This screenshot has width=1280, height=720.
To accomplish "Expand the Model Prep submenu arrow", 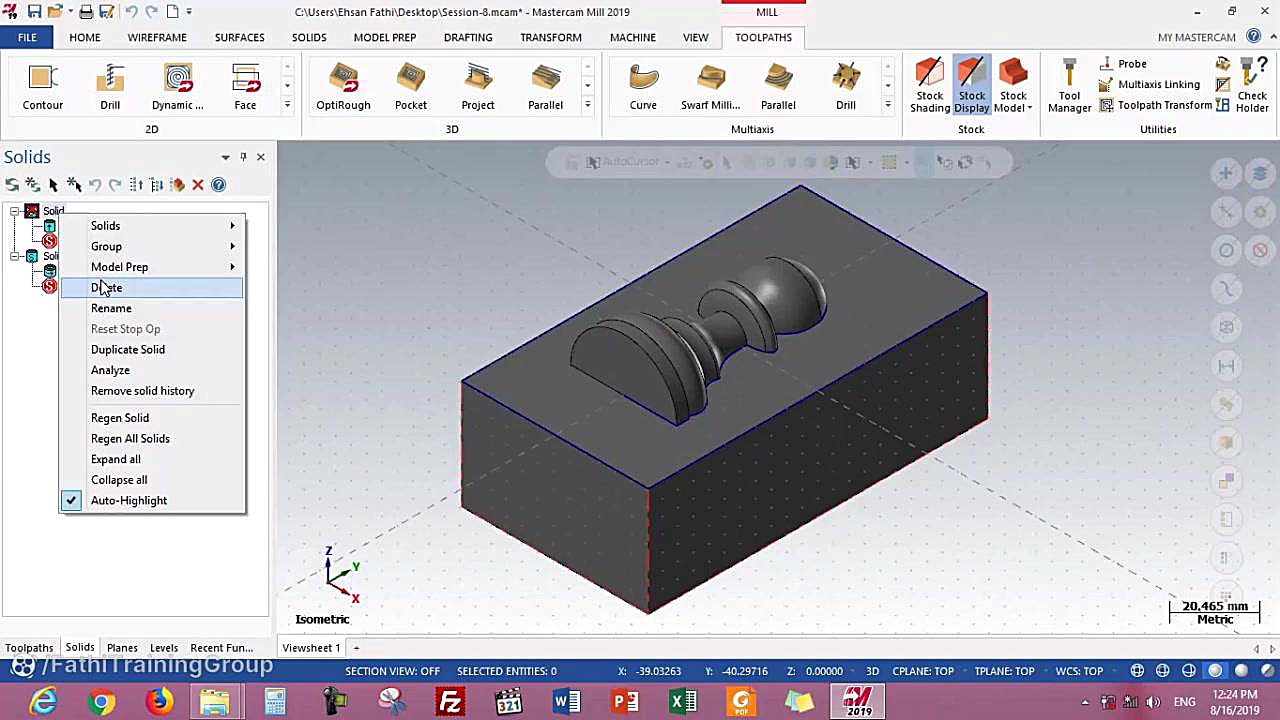I will (x=232, y=267).
